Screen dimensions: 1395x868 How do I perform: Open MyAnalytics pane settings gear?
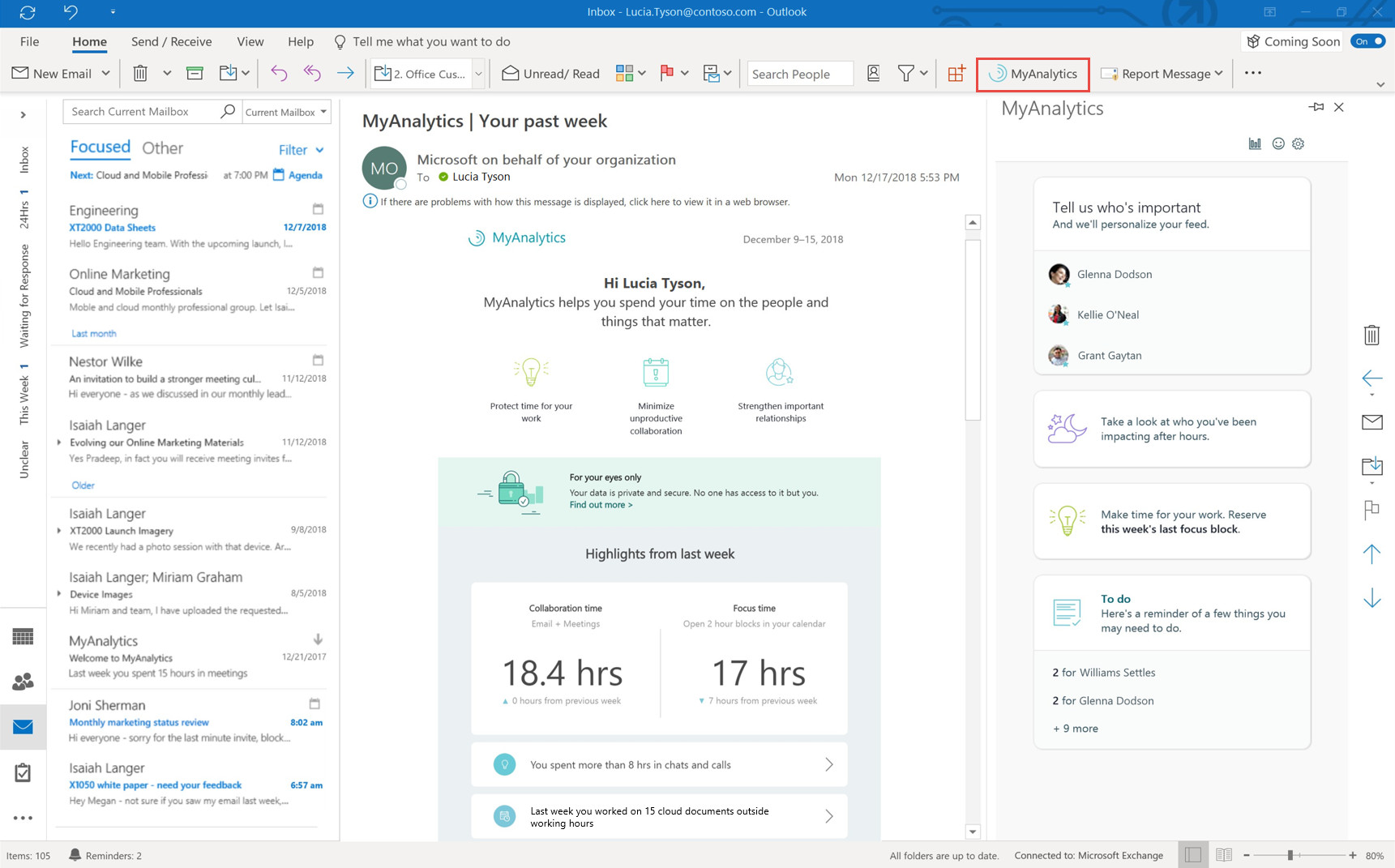tap(1299, 143)
